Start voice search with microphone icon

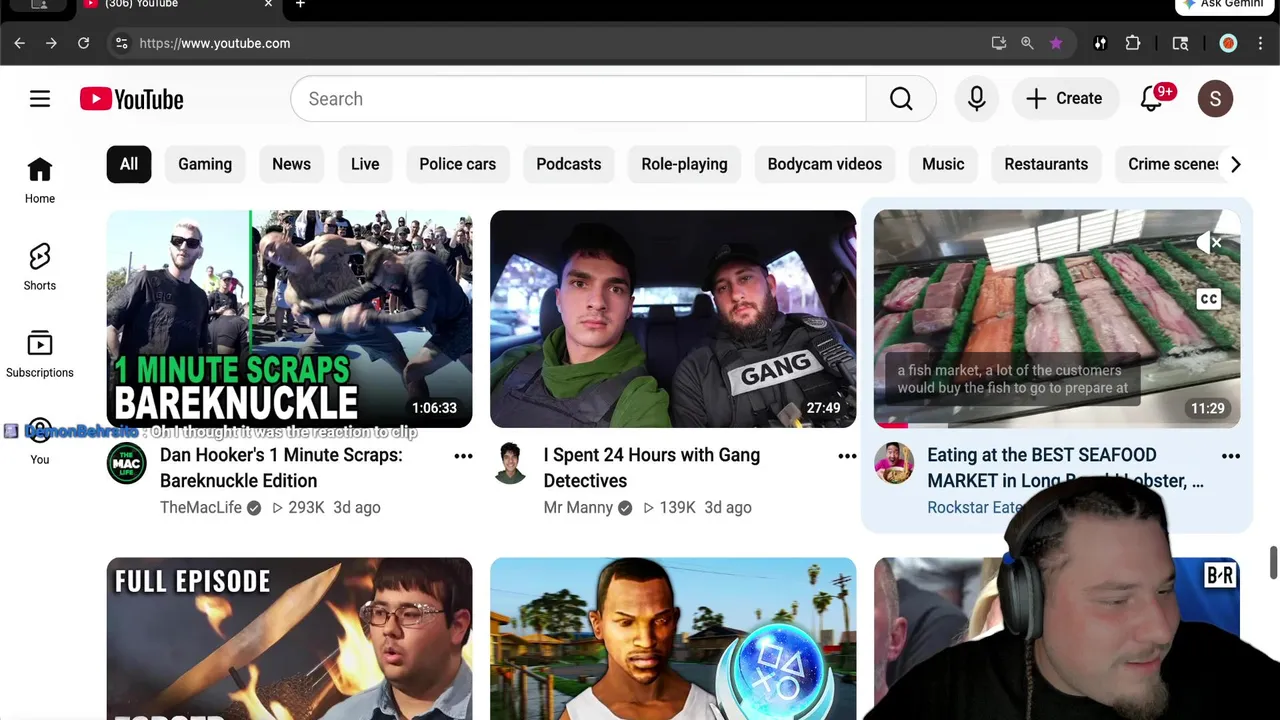tap(977, 99)
